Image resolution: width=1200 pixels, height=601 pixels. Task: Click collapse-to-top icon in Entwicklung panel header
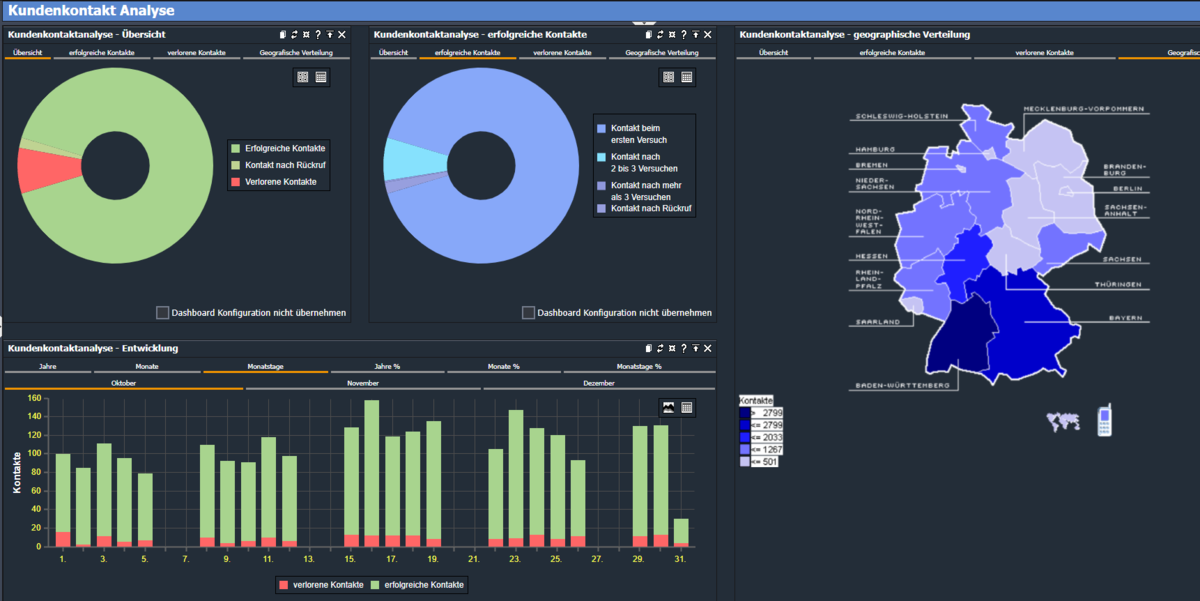[696, 348]
